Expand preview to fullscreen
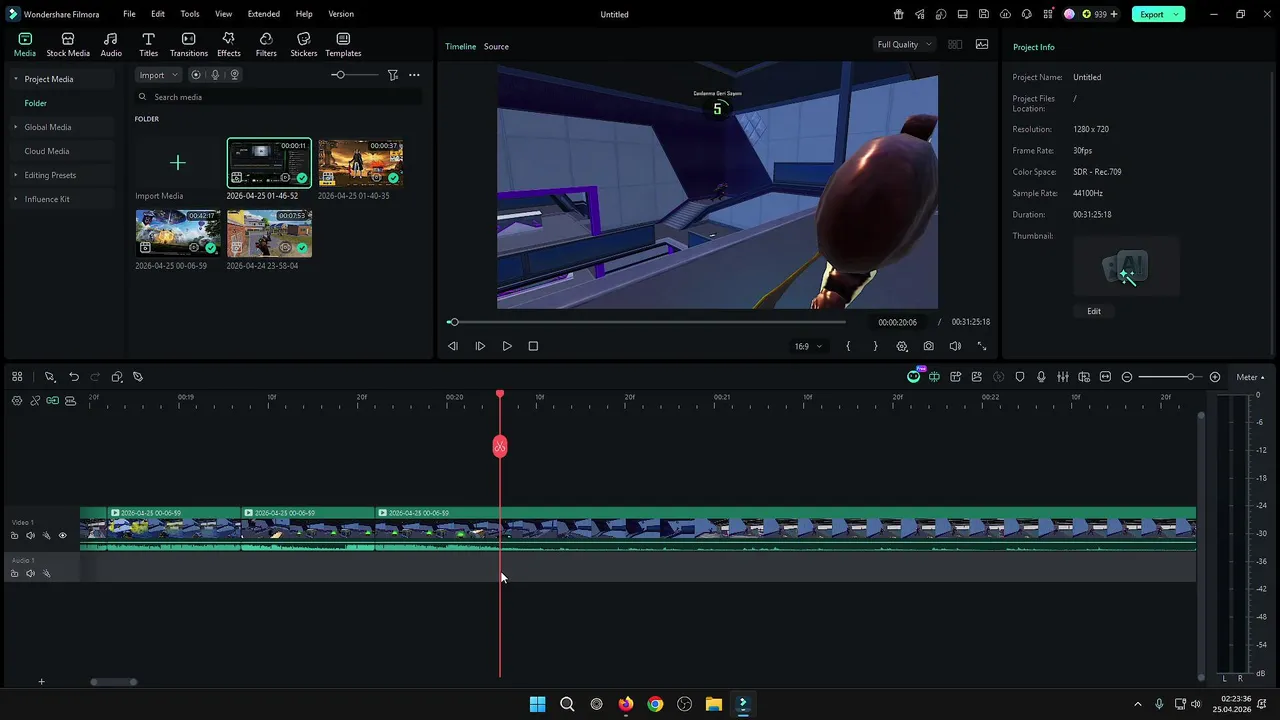1280x720 pixels. coord(982,346)
